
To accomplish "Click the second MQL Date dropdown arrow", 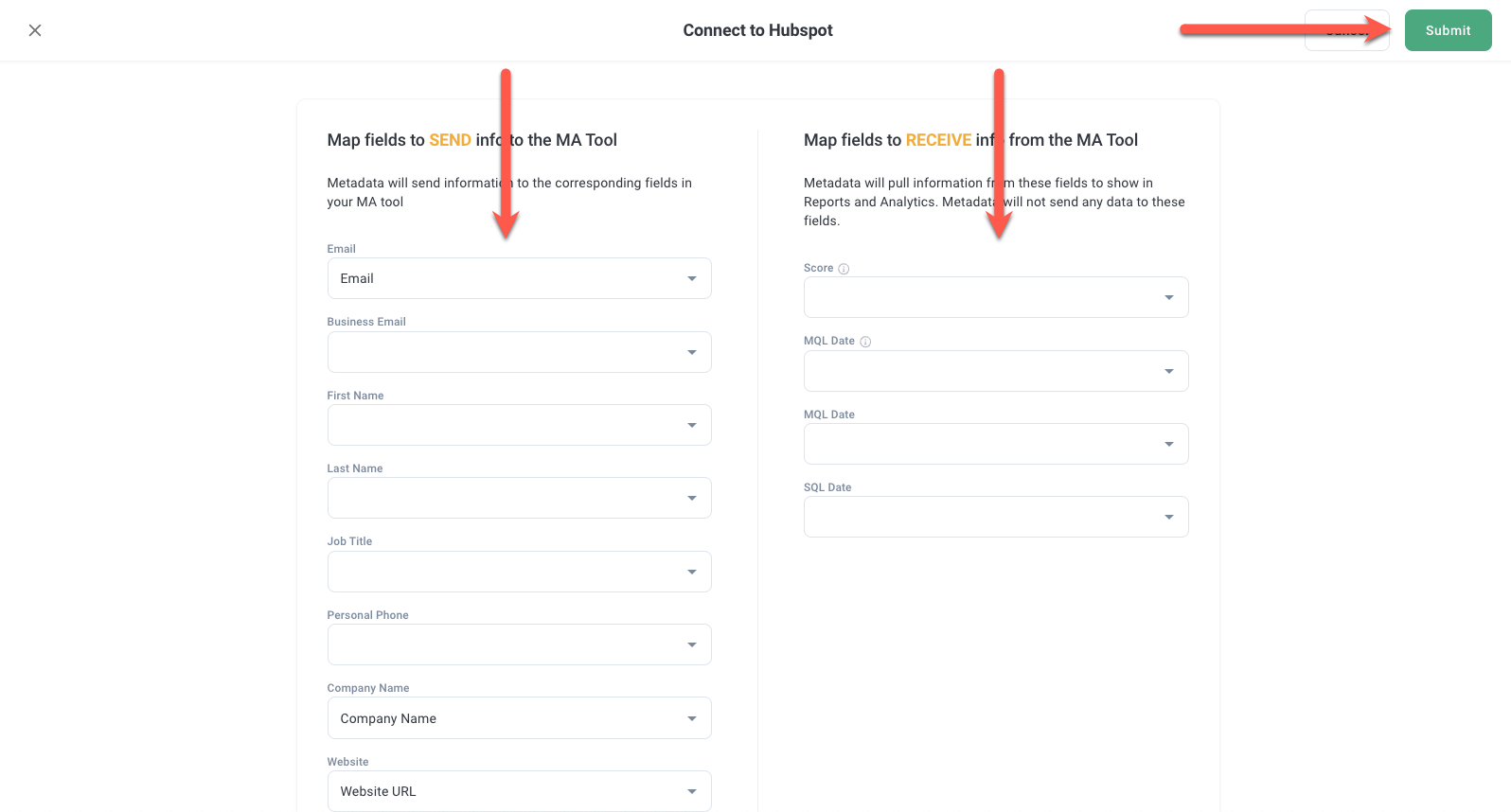I will point(1169,444).
